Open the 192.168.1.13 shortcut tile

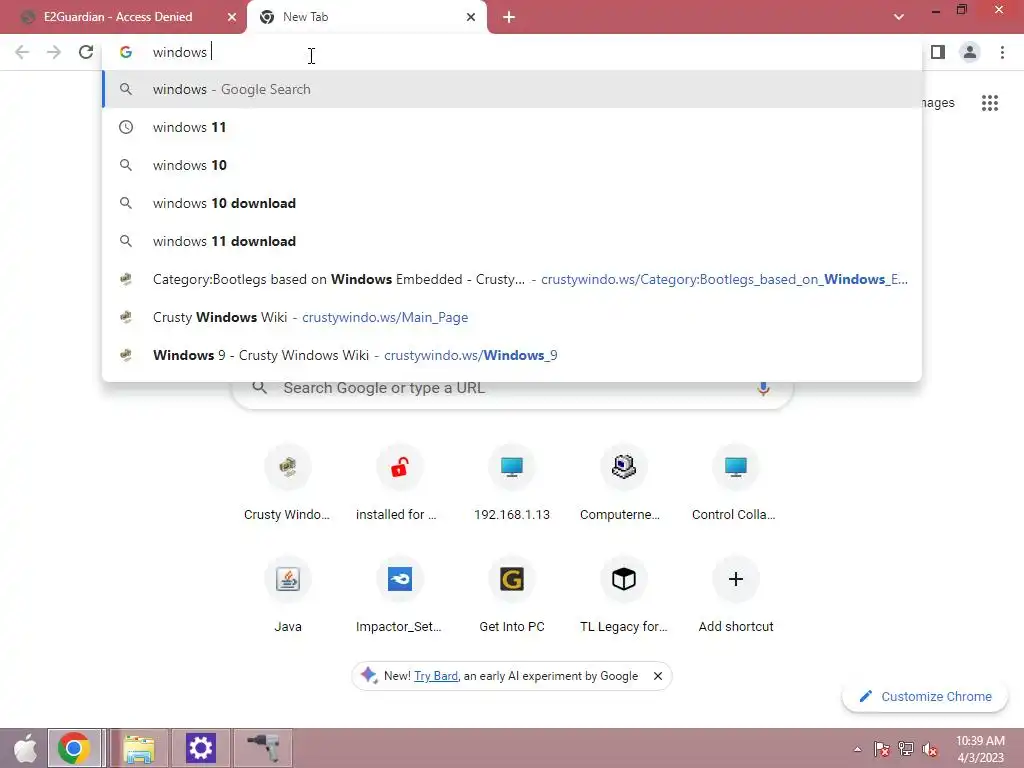[511, 483]
